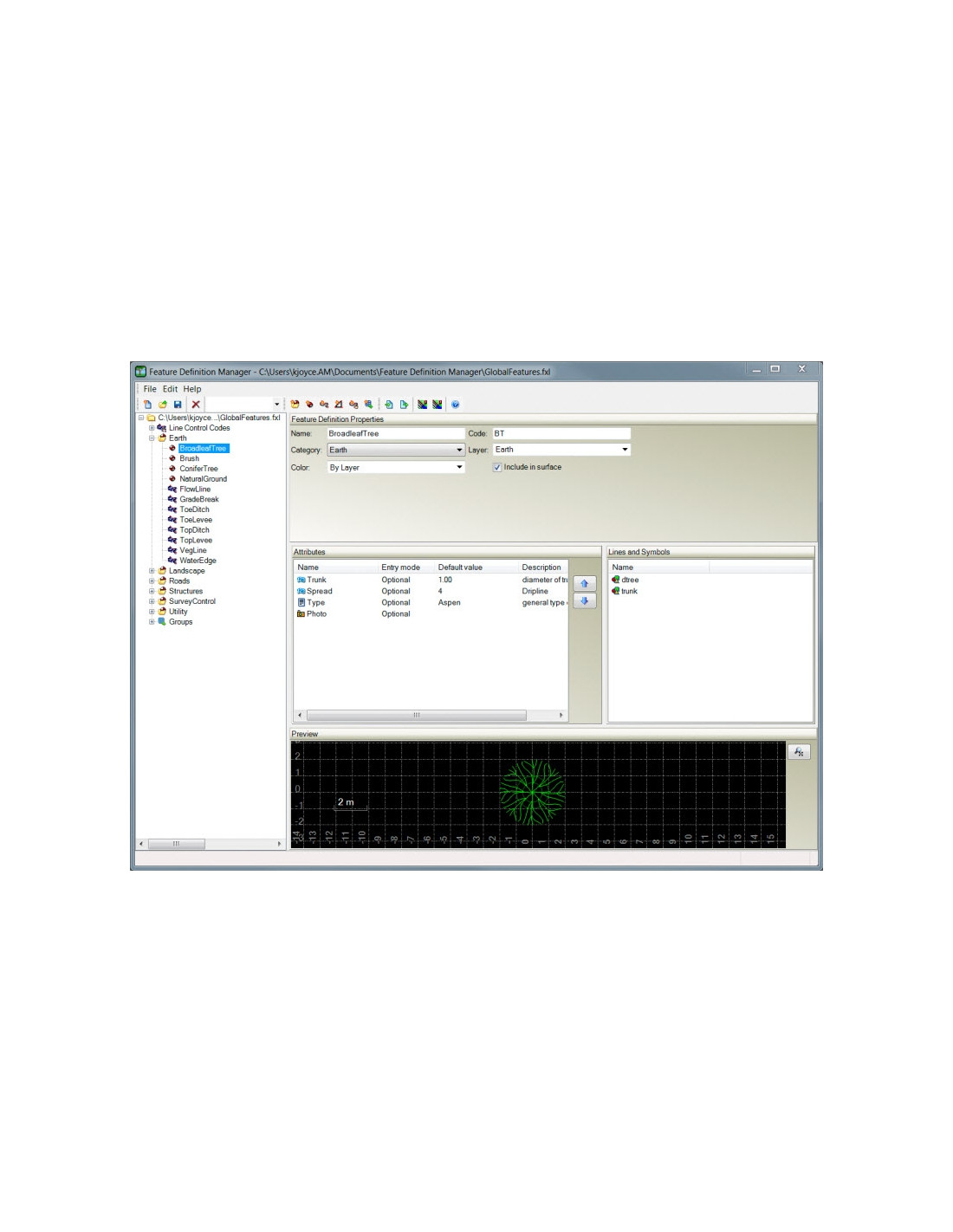Screen dimensions: 953x1232
Task: Expand the Utility category
Action: pos(152,612)
